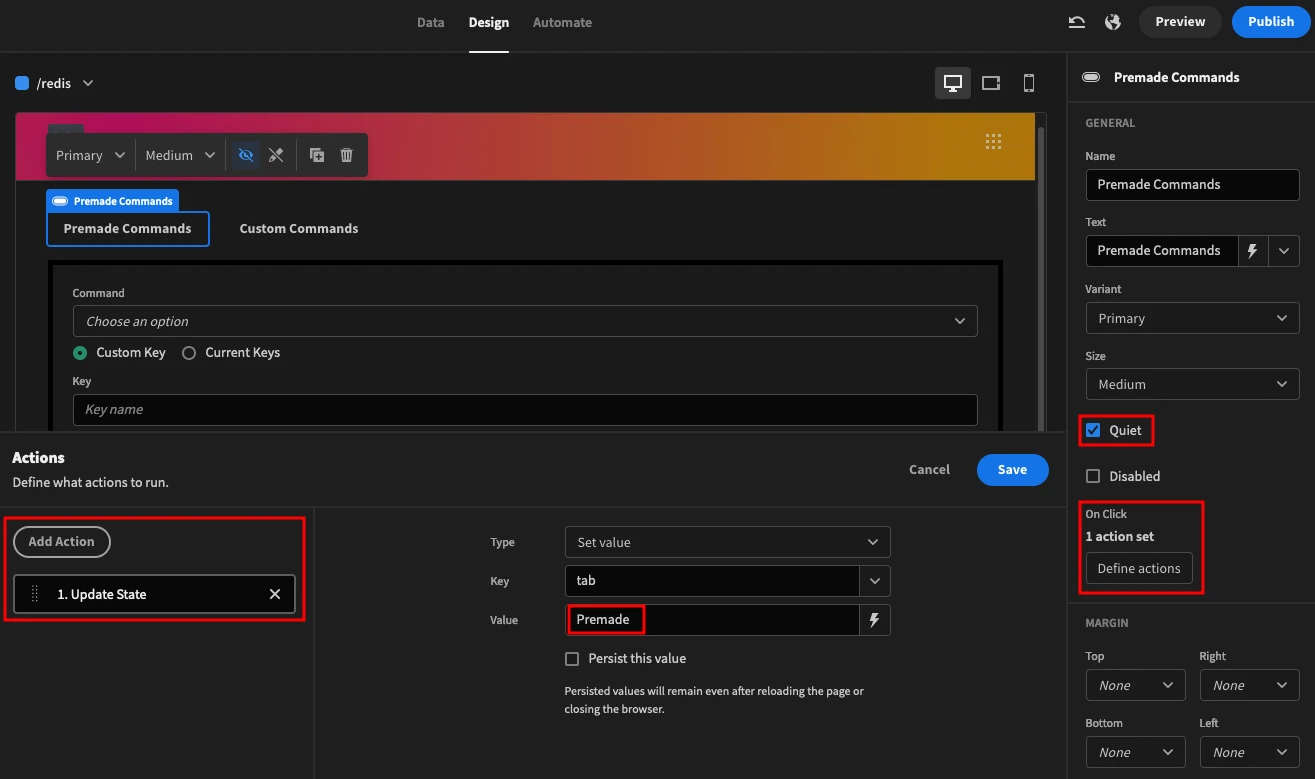Save the actions
Viewport: 1315px width, 779px height.
1012,470
